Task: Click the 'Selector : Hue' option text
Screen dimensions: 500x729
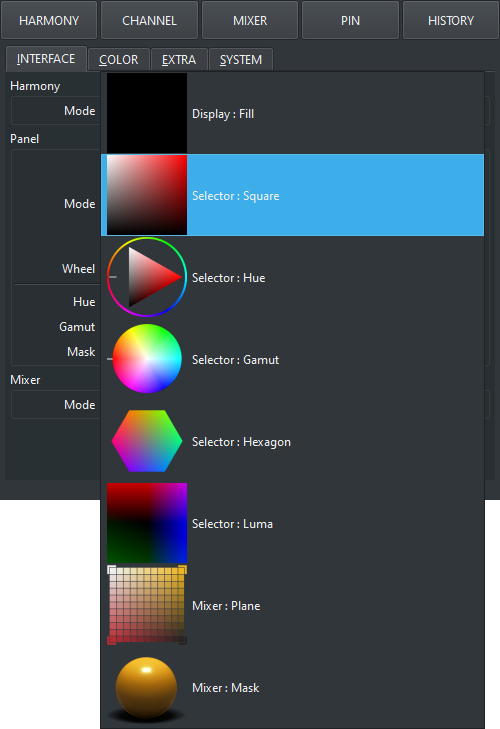Action: click(x=228, y=278)
